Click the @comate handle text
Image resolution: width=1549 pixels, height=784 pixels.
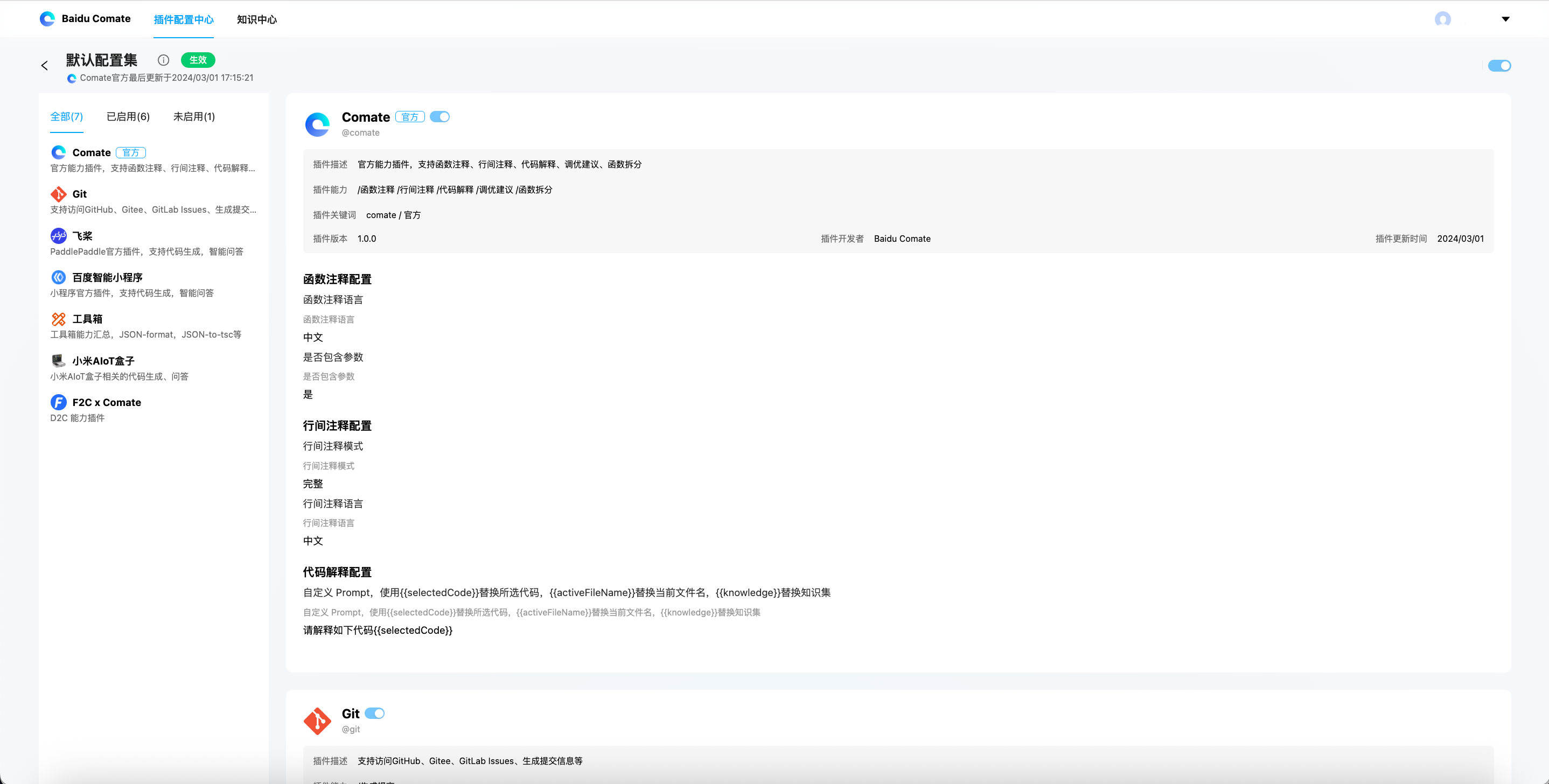point(361,133)
